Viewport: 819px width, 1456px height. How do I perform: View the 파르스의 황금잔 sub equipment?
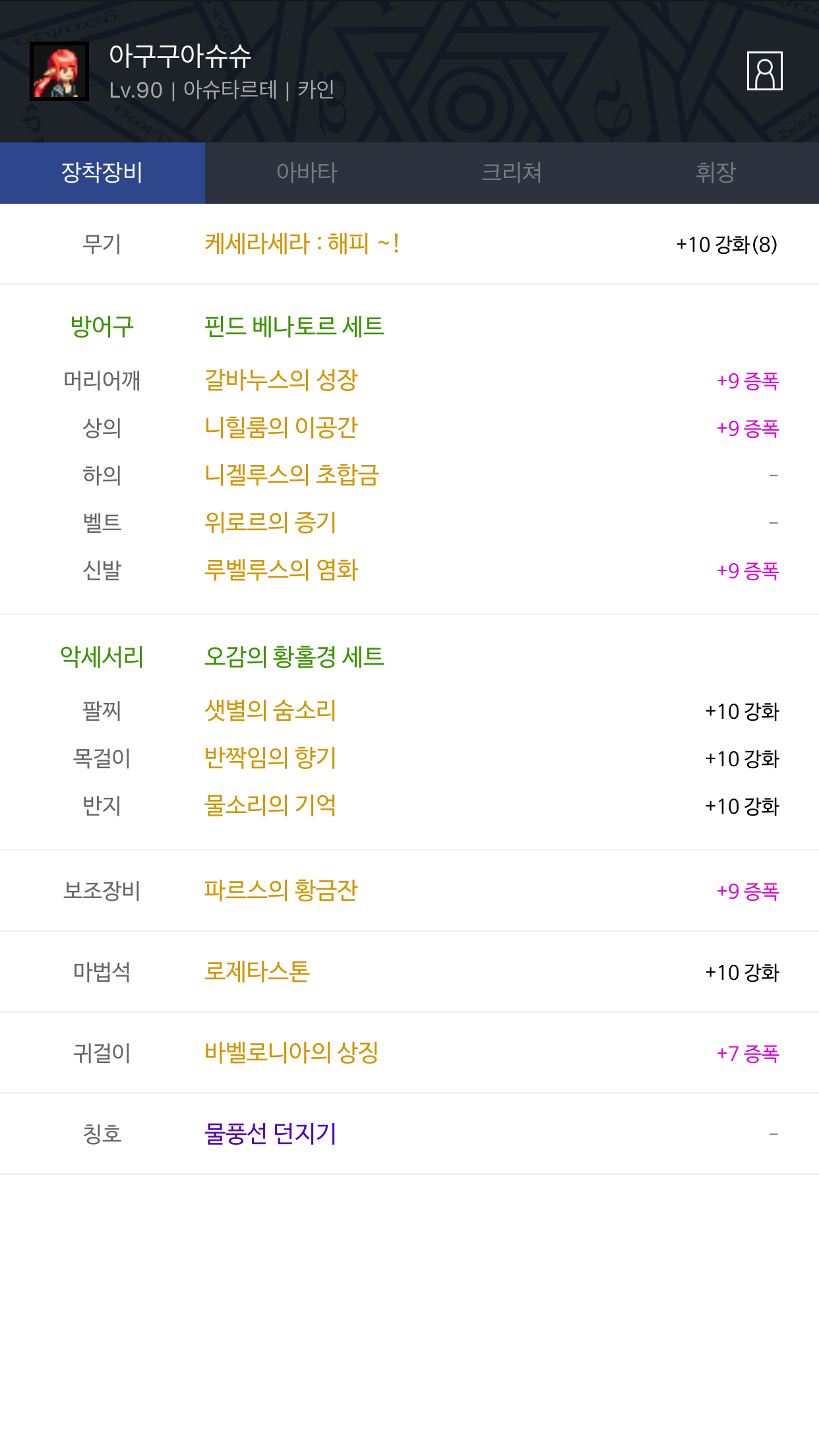(x=281, y=890)
